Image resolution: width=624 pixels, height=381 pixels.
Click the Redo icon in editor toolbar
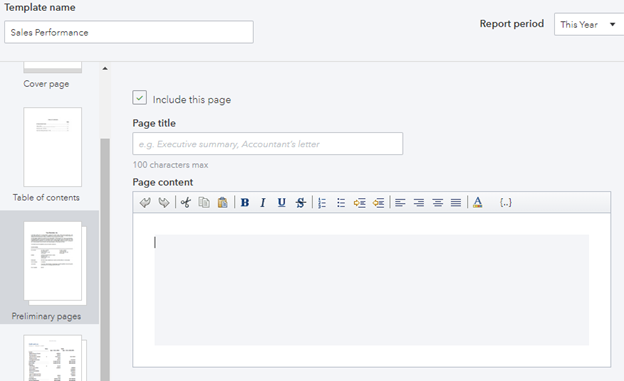point(164,203)
